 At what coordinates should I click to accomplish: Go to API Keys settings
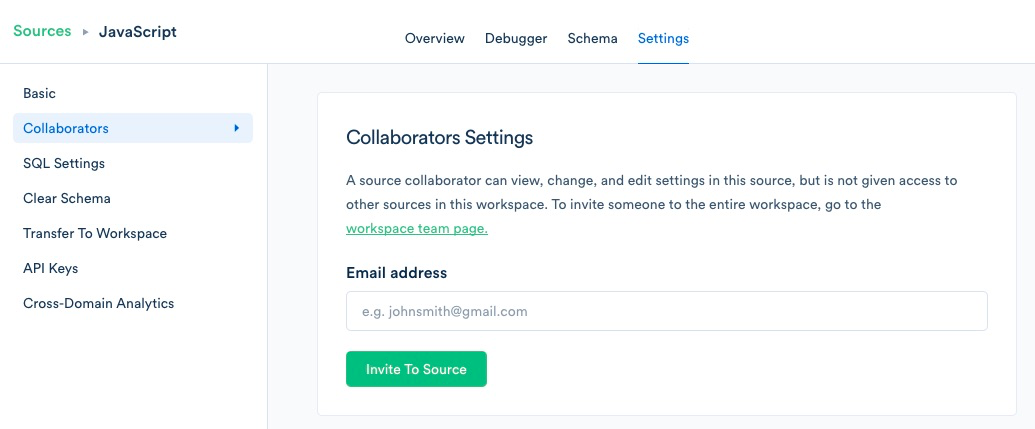[51, 268]
